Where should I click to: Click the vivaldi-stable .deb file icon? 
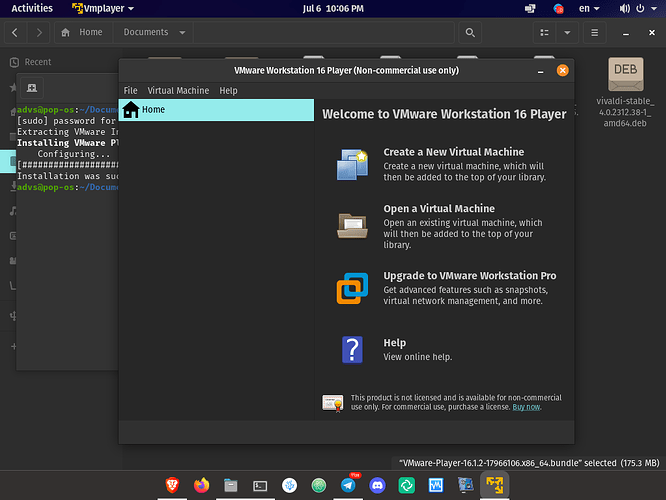click(x=626, y=74)
